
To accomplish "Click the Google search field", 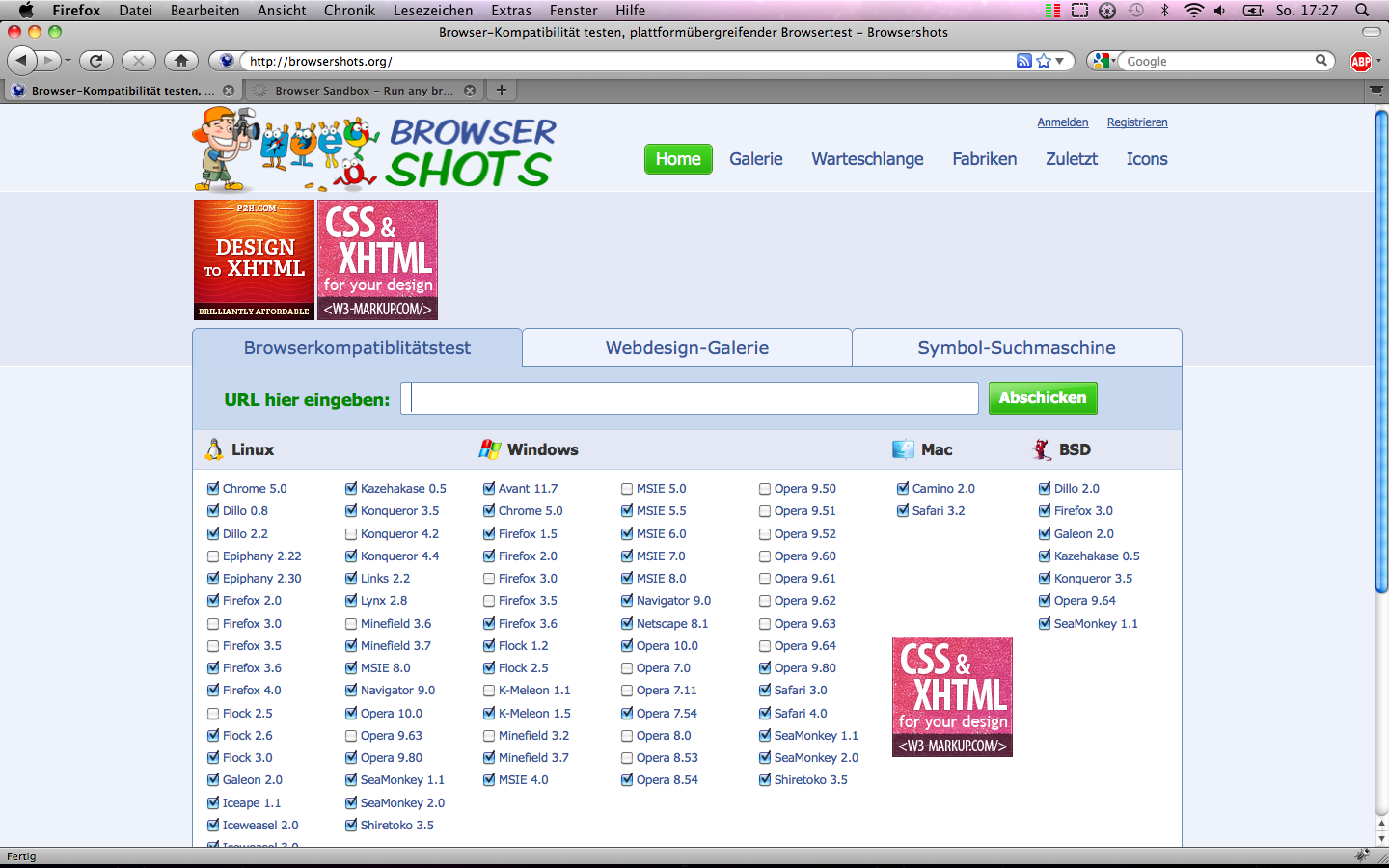I will [1217, 61].
